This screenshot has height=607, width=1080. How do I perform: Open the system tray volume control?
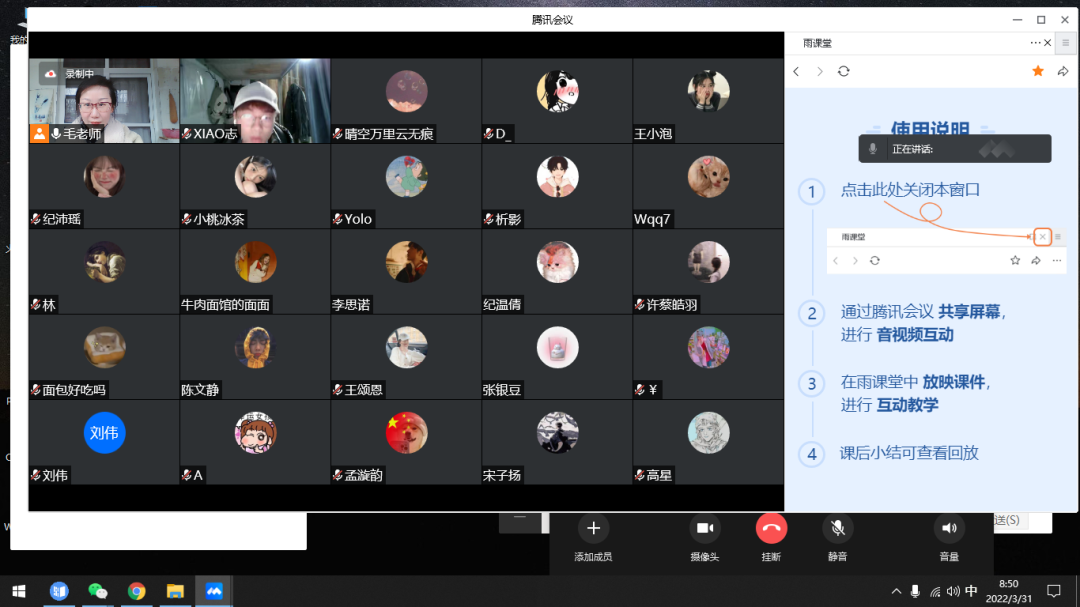953,591
